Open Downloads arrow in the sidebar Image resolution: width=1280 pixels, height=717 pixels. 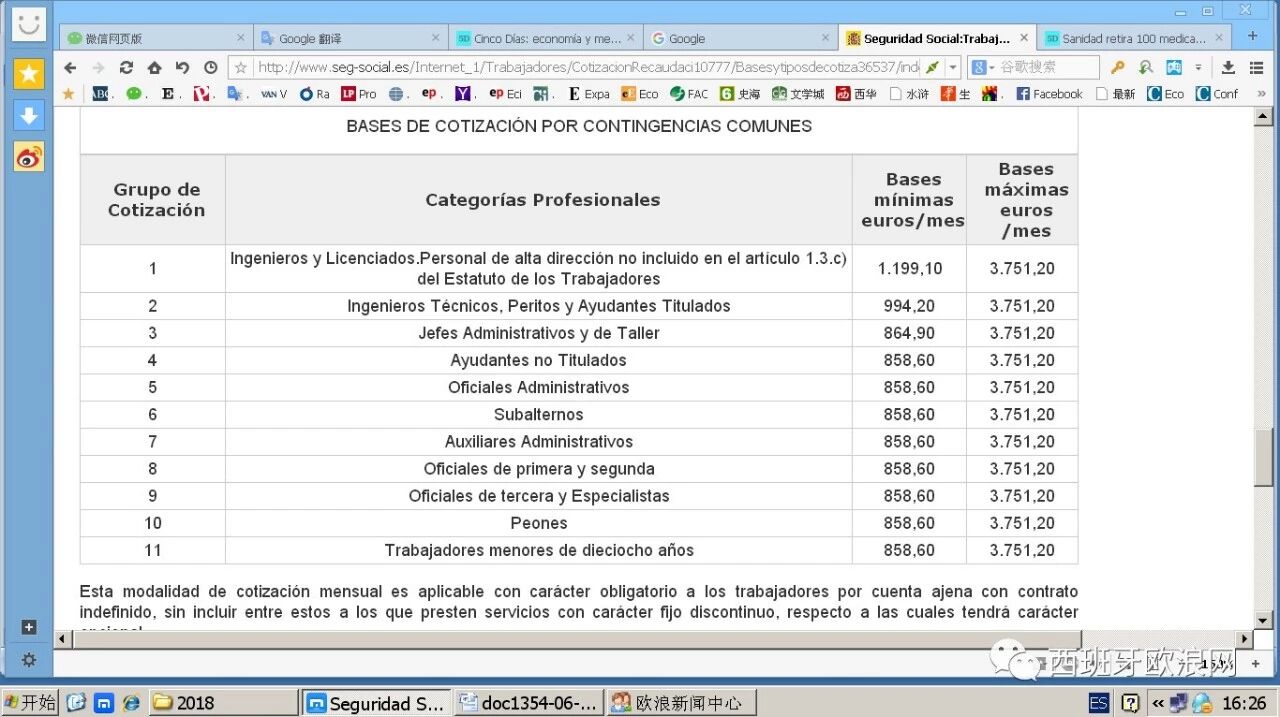point(28,115)
